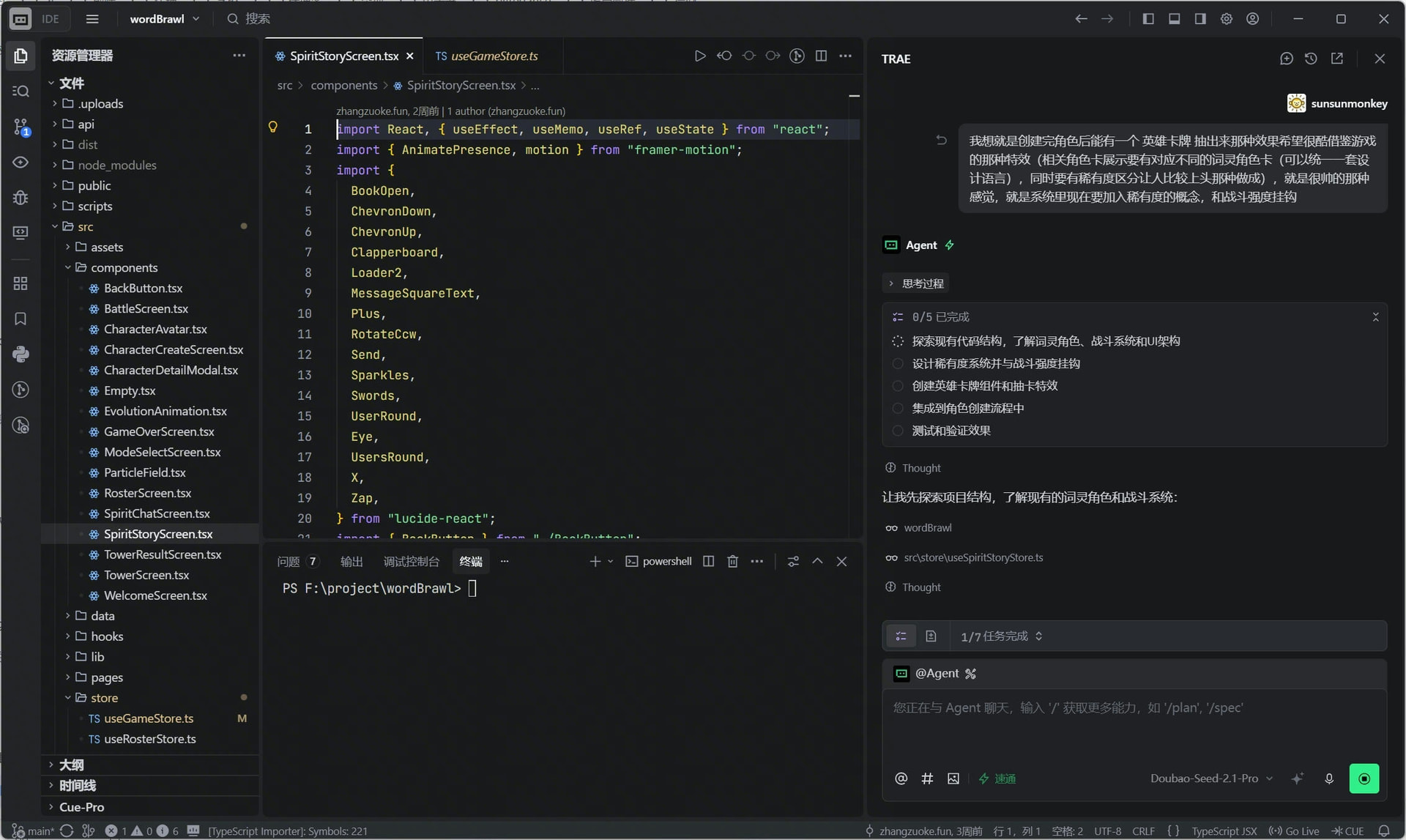Select the 终端 terminal tab

pos(470,561)
